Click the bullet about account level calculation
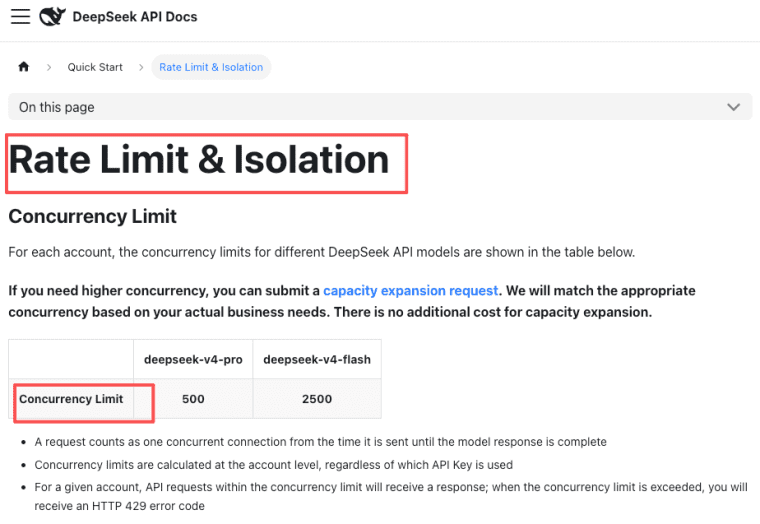This screenshot has height=524, width=760. [273, 465]
